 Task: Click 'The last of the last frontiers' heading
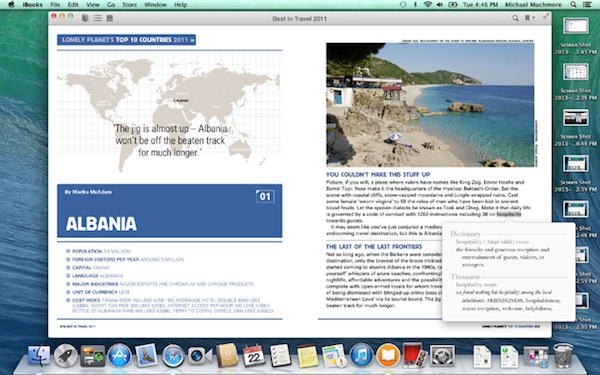click(374, 247)
